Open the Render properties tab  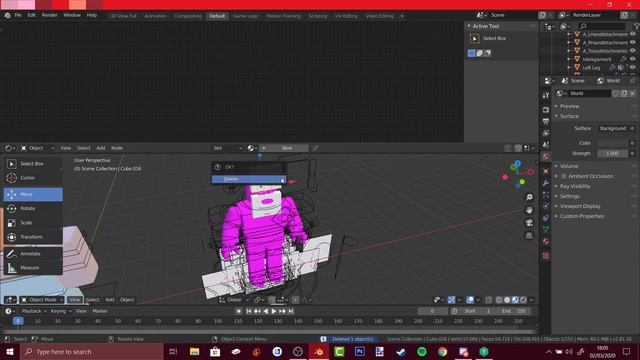[x=546, y=110]
